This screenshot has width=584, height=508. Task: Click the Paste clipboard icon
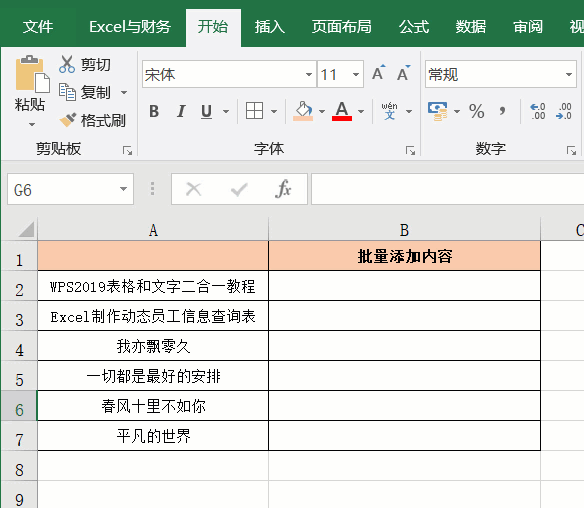pos(31,74)
